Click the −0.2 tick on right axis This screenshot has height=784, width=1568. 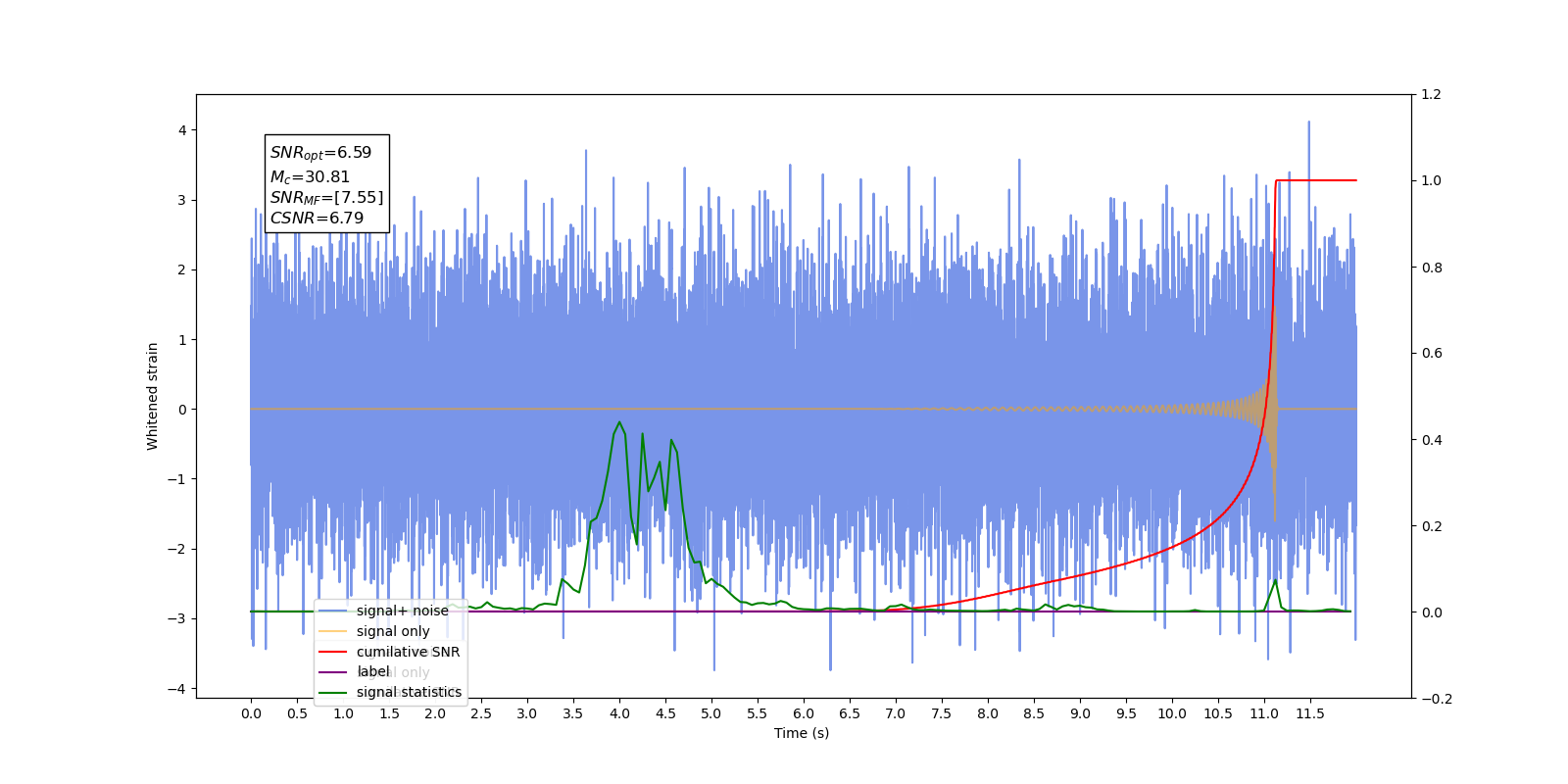click(x=1436, y=699)
